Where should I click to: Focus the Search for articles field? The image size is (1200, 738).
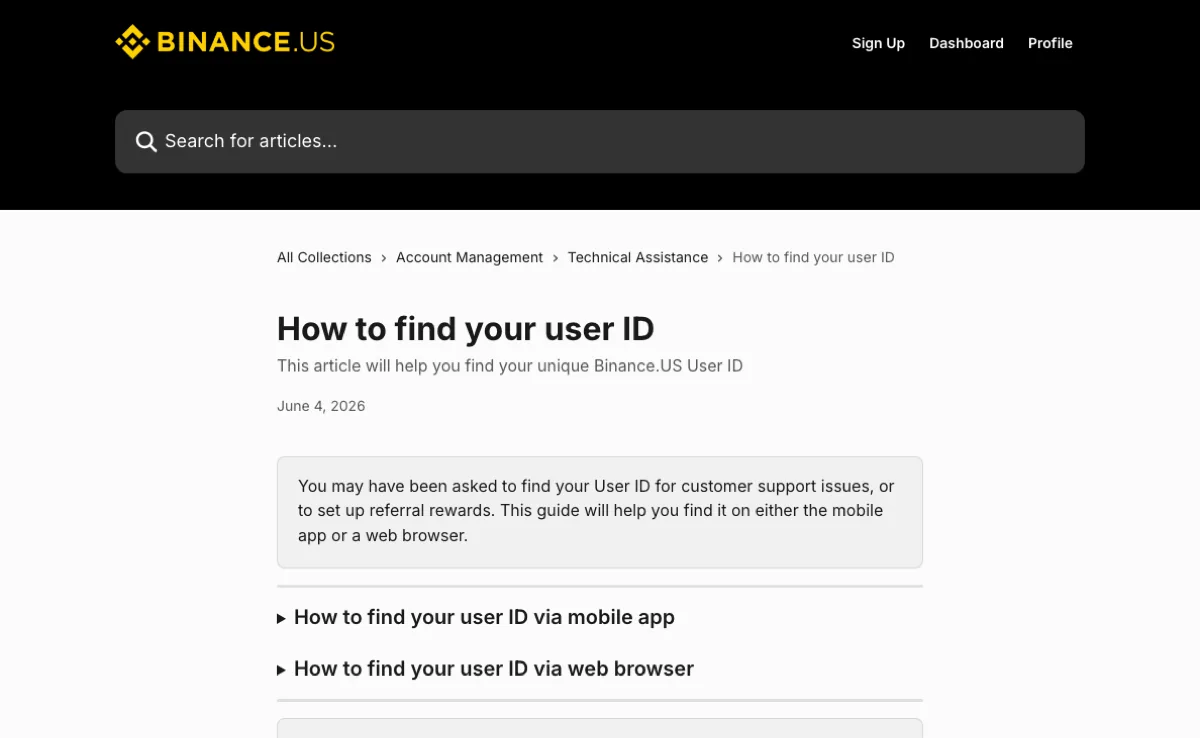[600, 142]
